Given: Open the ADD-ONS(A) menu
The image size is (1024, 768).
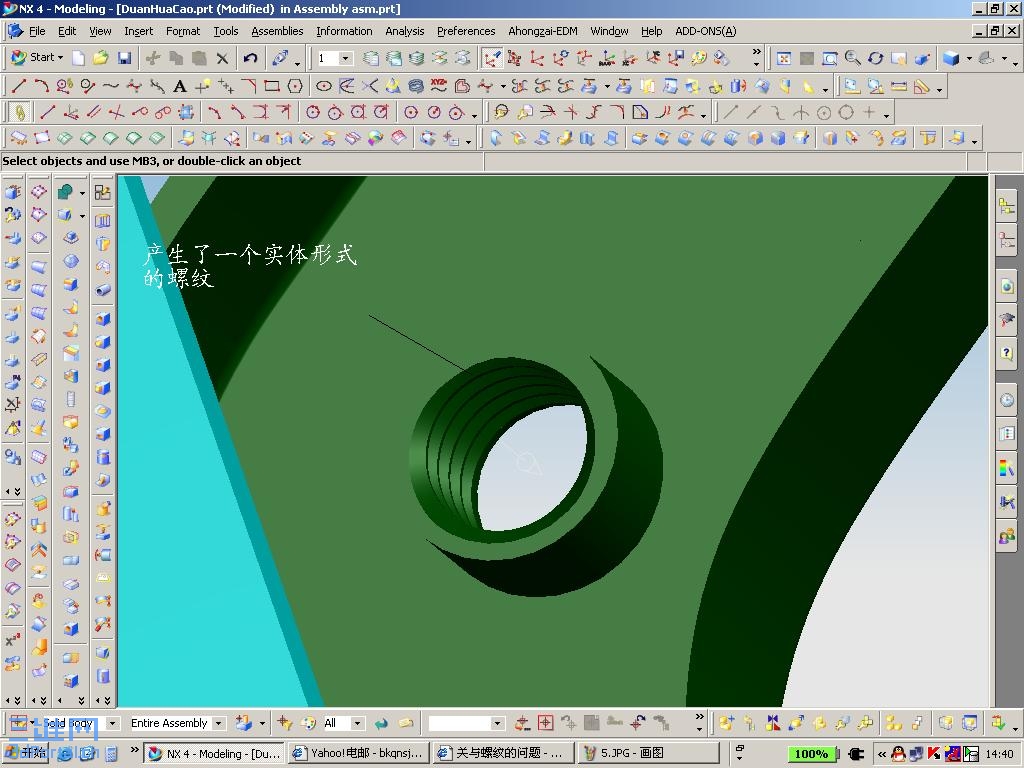Looking at the screenshot, I should pos(705,31).
